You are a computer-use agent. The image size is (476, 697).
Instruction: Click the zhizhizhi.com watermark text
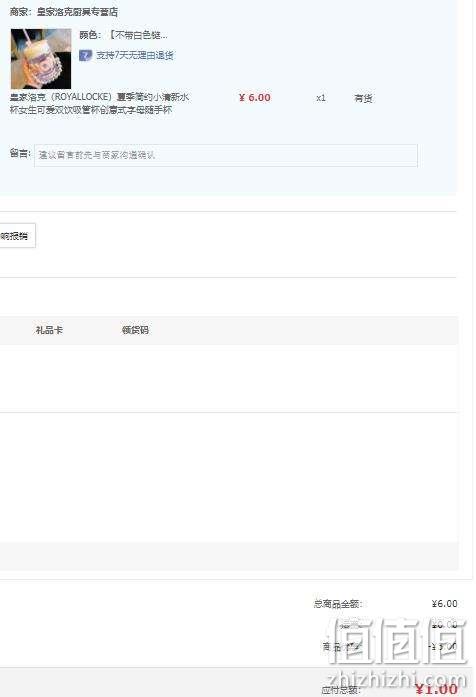pos(397,679)
